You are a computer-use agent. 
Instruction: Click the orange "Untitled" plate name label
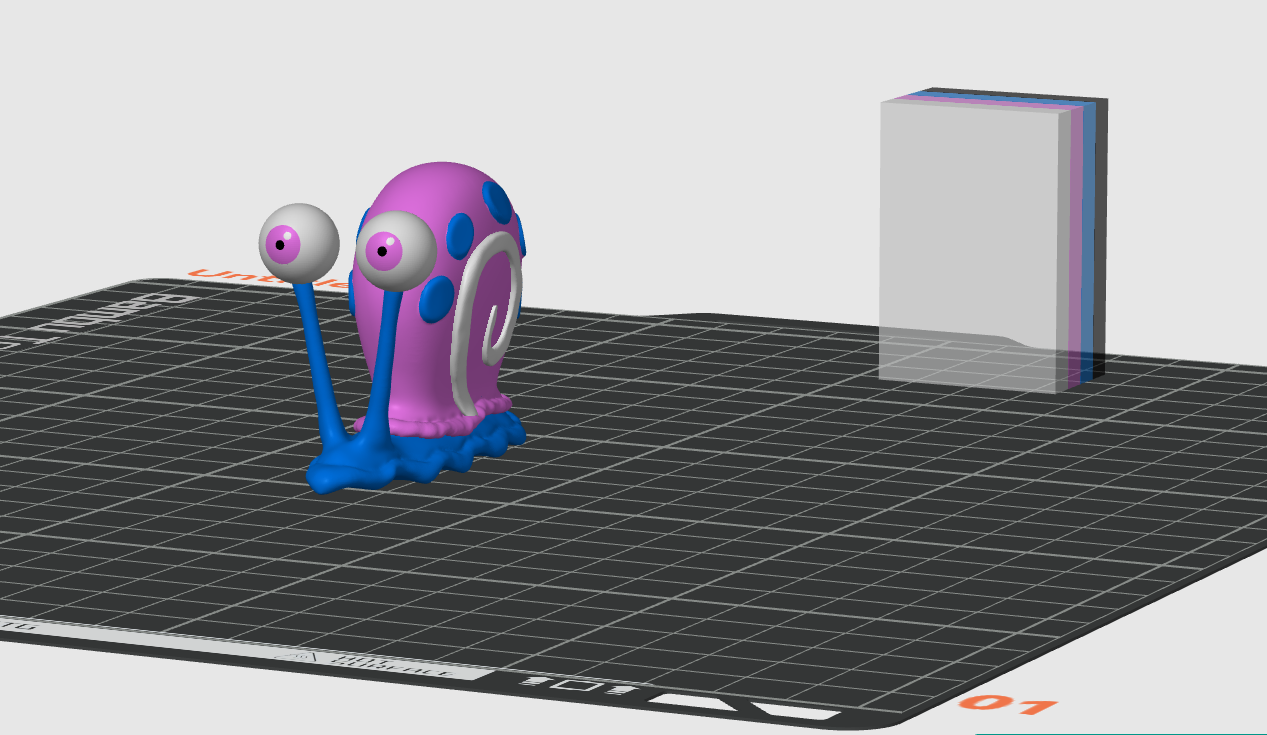pos(270,278)
